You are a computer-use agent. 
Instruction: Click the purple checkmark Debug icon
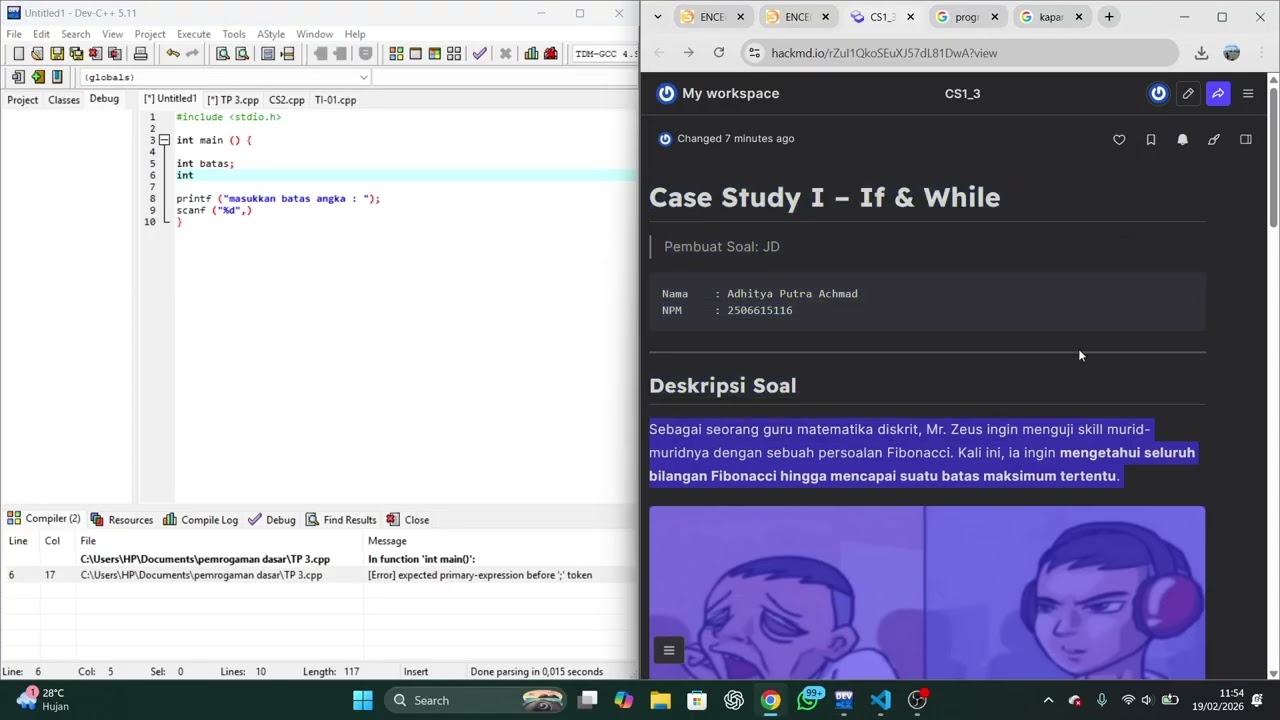480,54
